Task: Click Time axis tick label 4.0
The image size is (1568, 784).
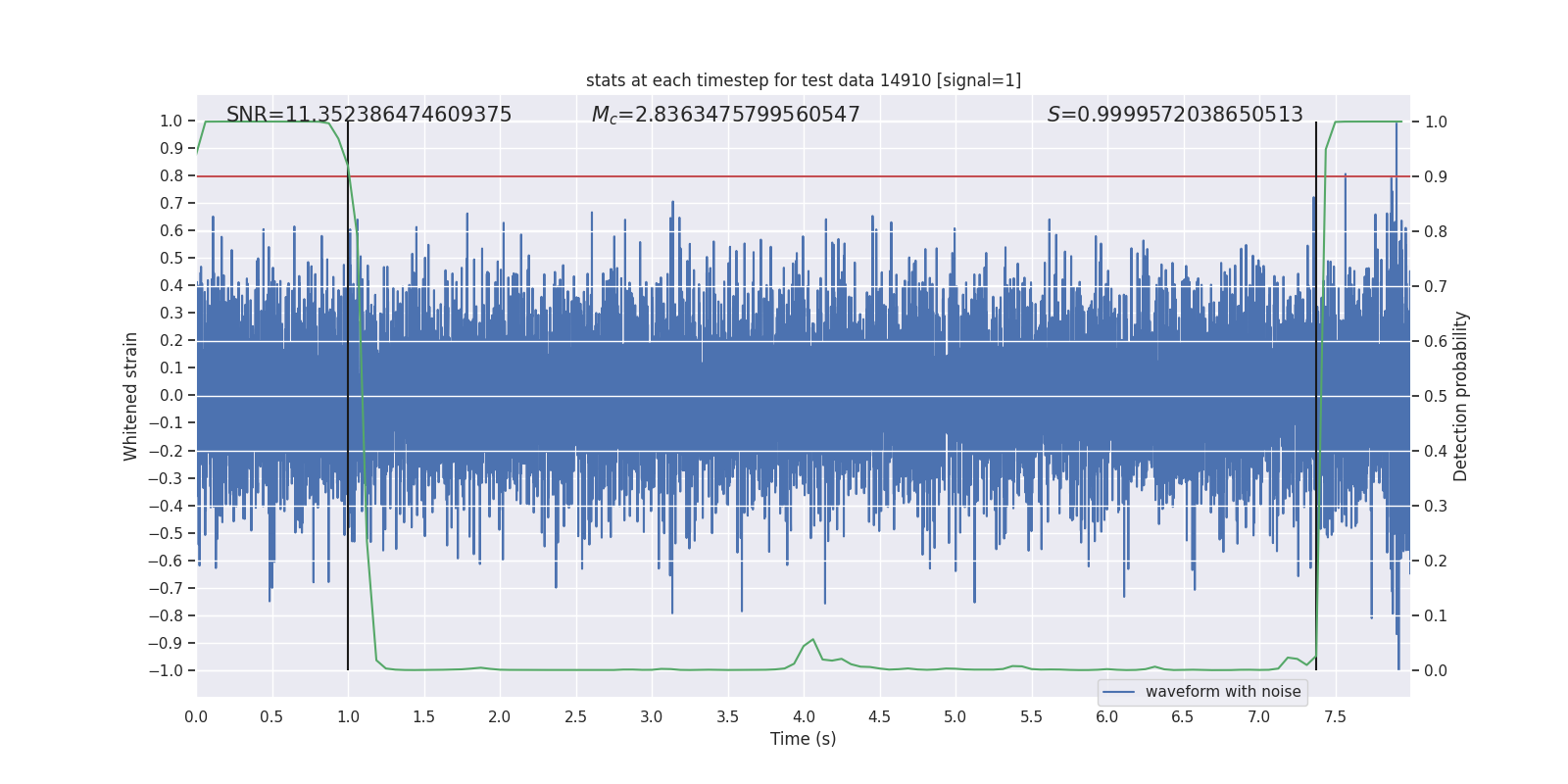Action: (804, 716)
